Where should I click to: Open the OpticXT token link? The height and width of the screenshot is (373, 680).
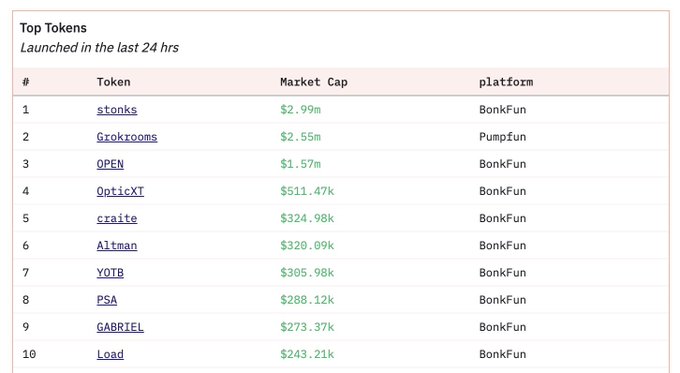(120, 191)
